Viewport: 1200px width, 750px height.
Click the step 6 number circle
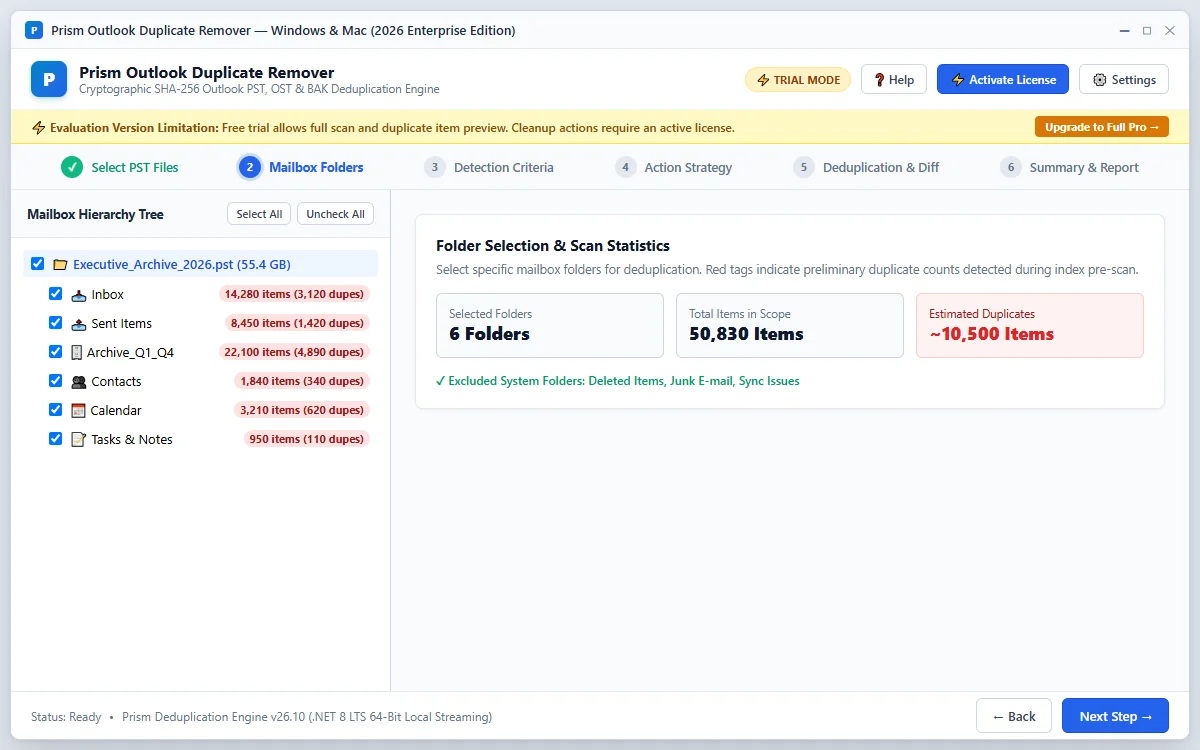[1010, 167]
